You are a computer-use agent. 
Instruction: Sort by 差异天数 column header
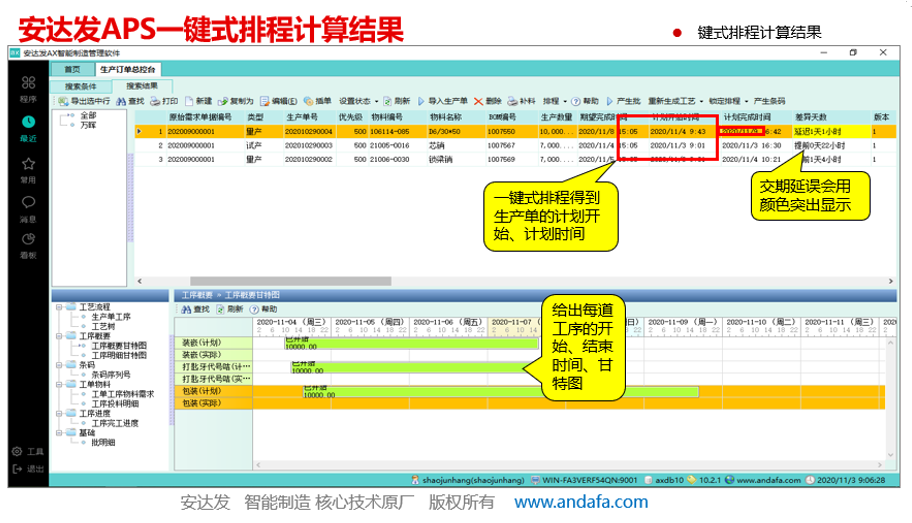(x=831, y=118)
